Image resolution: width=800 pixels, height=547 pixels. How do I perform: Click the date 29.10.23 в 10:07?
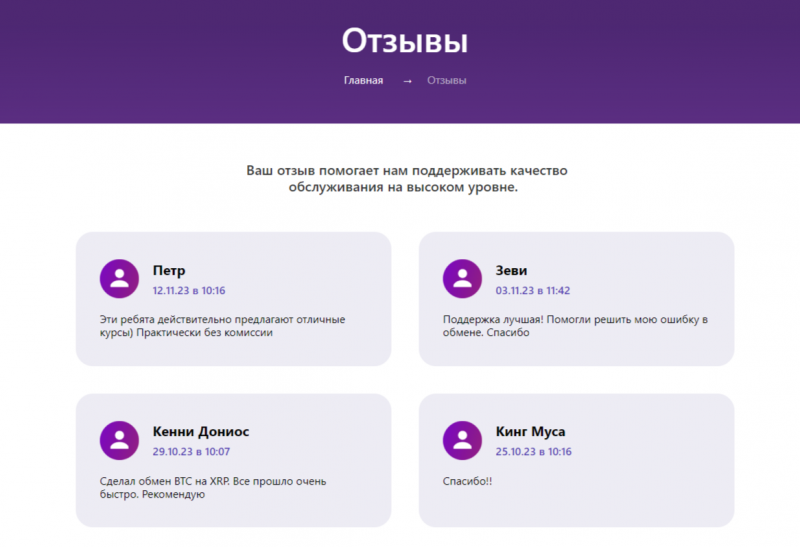click(191, 452)
